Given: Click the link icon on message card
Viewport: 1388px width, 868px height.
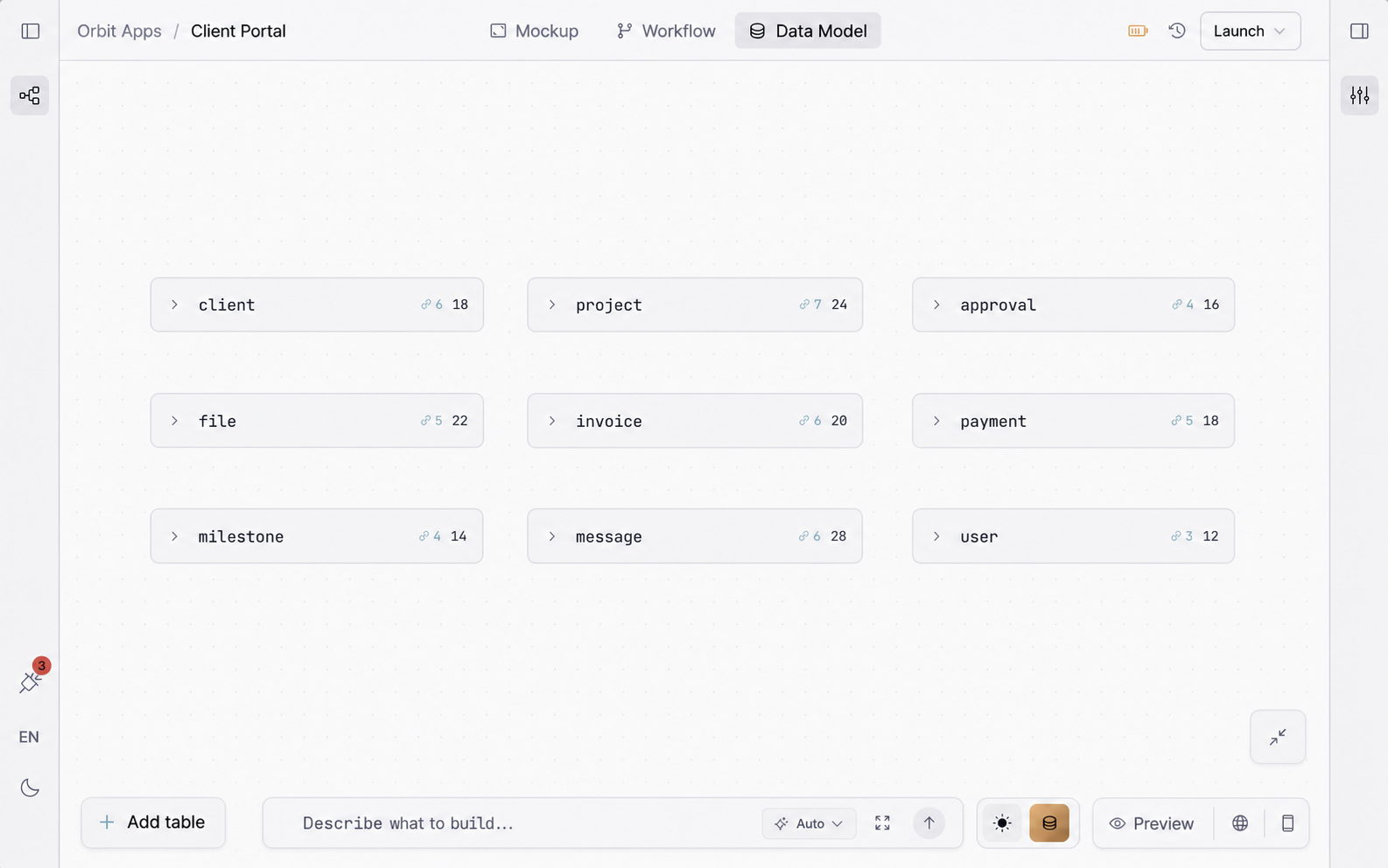Looking at the screenshot, I should (x=803, y=536).
